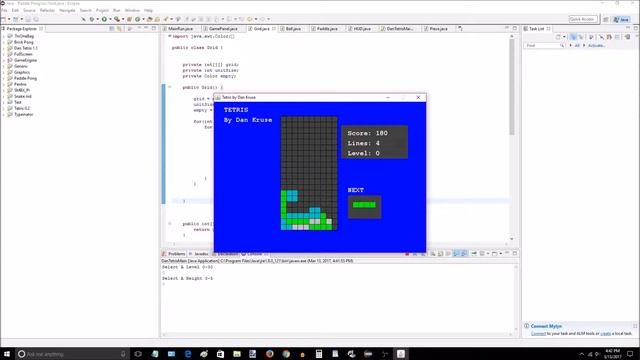Click the Open Type icon in toolbar
Screen dimensions: 640x360
[x=150, y=19]
